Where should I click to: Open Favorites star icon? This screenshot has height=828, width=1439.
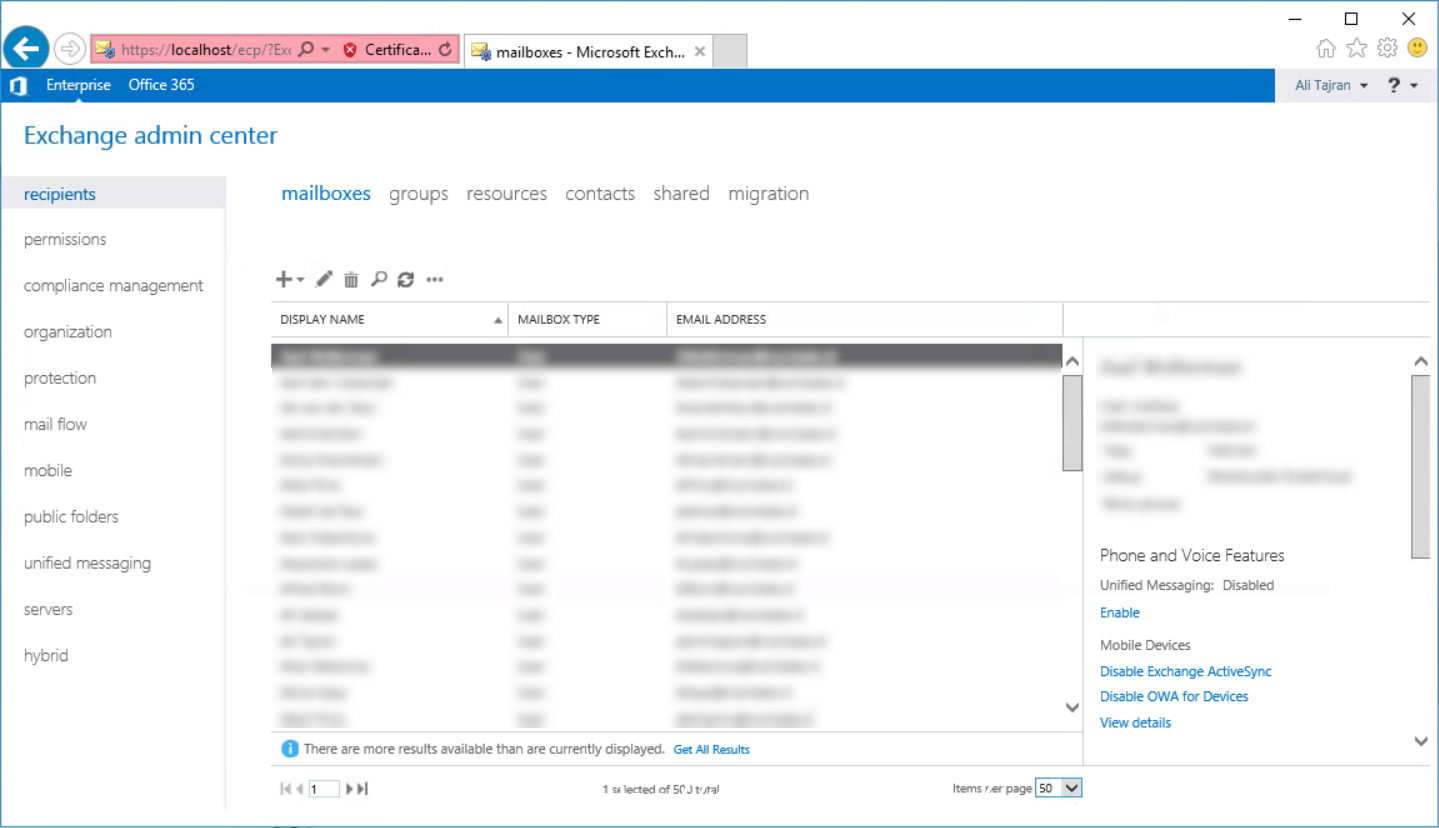pos(1356,48)
